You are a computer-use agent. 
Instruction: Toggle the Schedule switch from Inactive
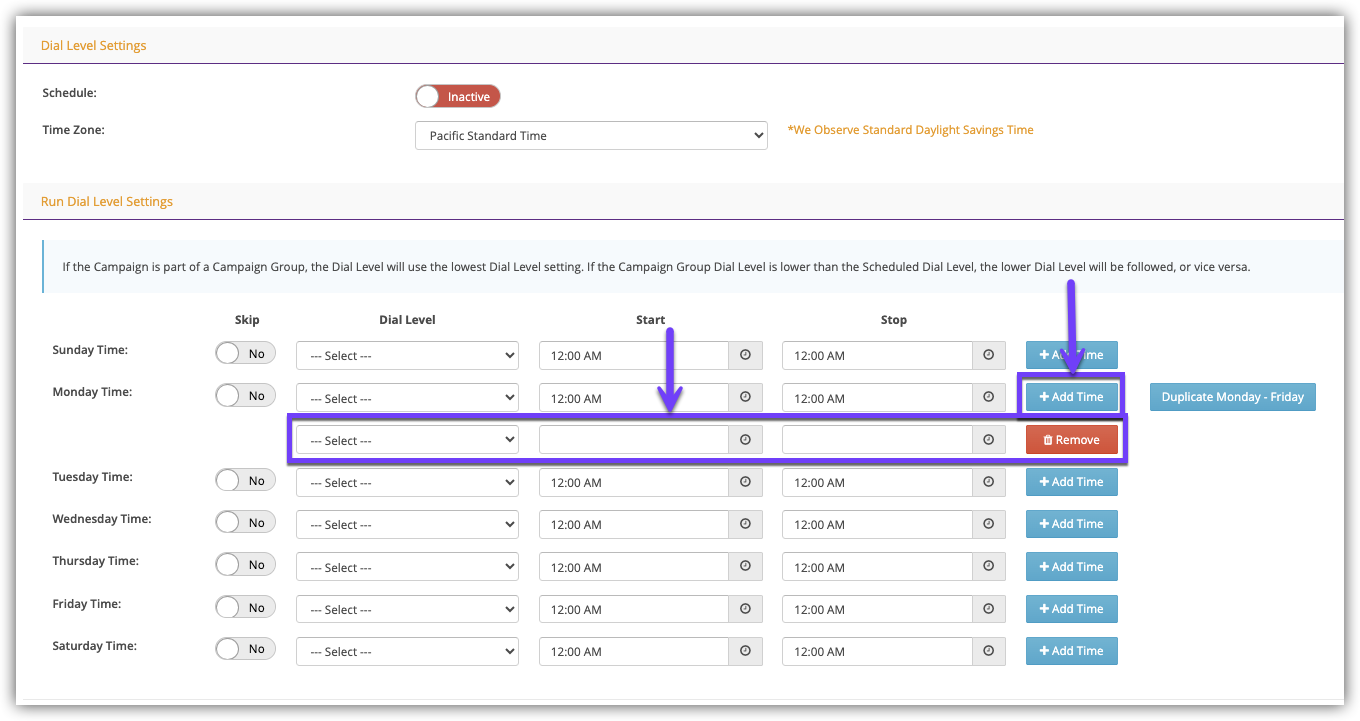(457, 96)
